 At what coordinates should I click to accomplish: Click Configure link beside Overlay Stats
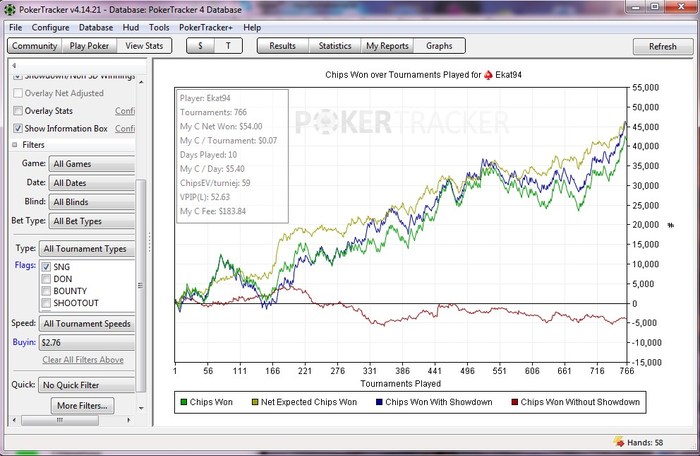point(125,111)
